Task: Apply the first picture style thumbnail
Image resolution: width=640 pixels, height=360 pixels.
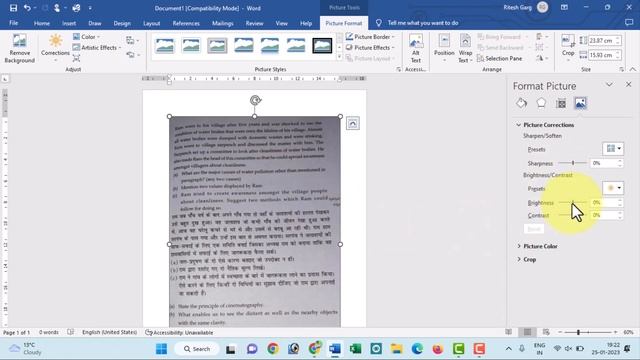Action: click(165, 45)
